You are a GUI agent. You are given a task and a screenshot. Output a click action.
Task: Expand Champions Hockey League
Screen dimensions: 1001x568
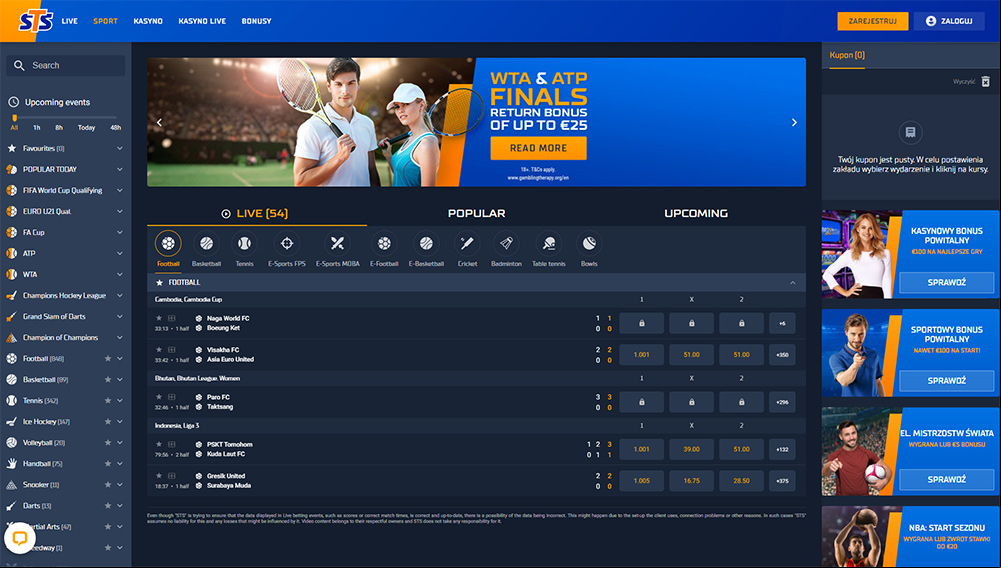point(119,295)
